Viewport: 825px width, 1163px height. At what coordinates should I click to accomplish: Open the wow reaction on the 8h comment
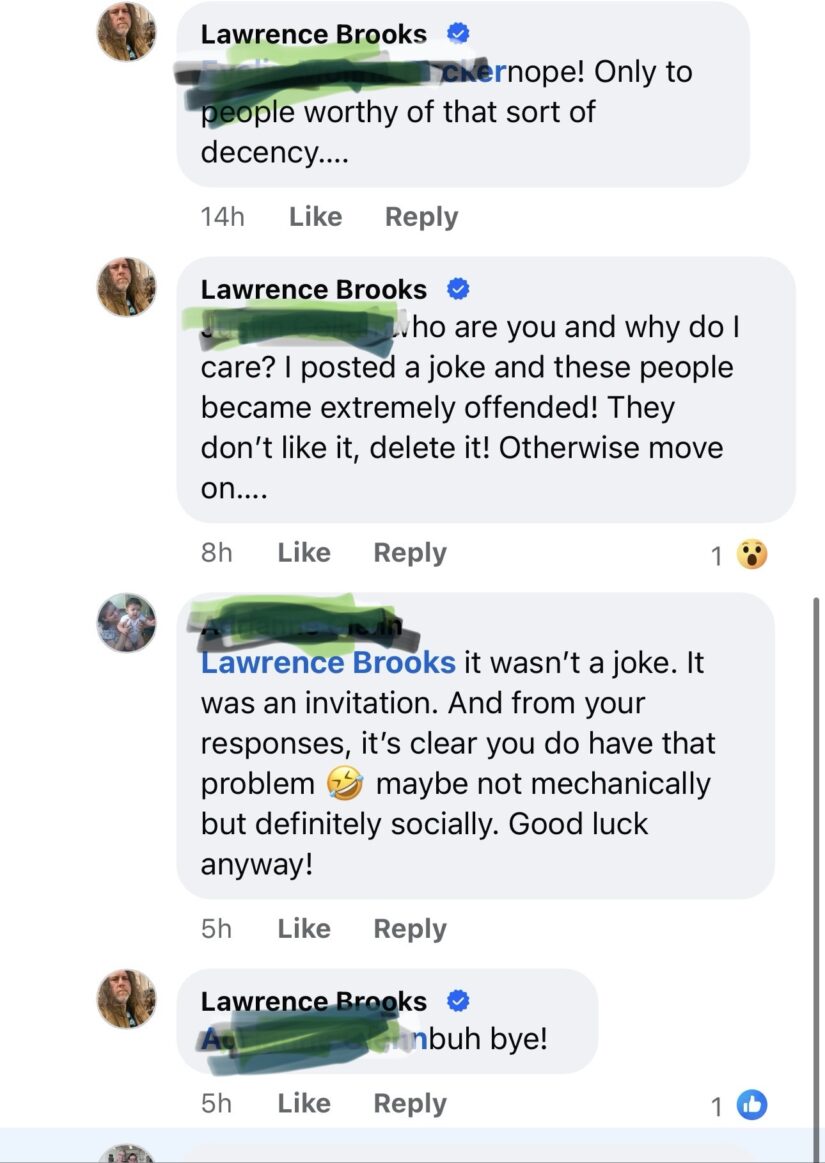pyautogui.click(x=752, y=554)
